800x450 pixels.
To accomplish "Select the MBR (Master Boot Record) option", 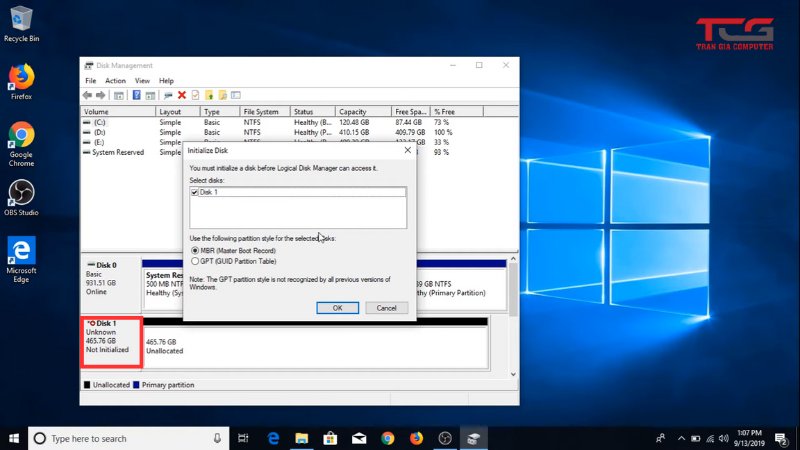I will coord(195,251).
